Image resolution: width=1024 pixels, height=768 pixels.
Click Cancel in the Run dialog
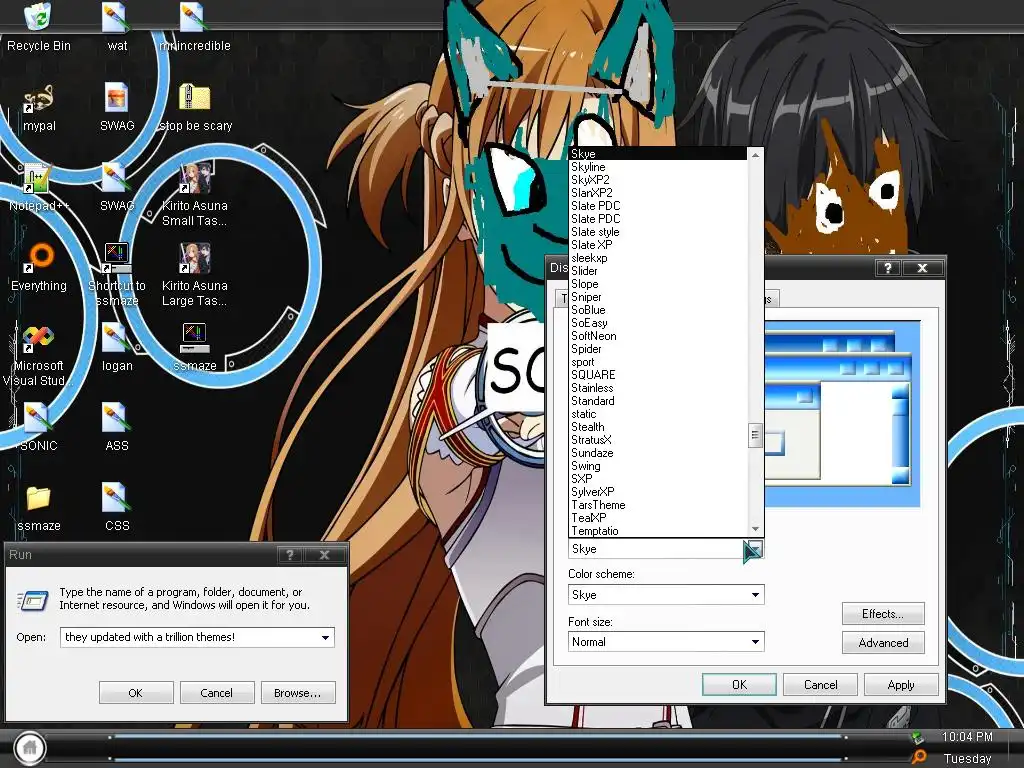coord(217,693)
